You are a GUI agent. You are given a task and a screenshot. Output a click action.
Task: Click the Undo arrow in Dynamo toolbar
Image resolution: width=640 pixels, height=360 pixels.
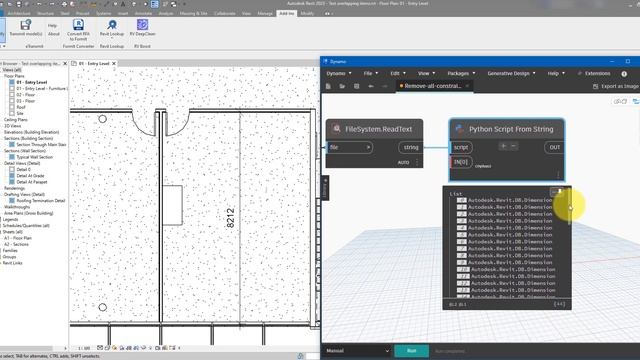coord(371,86)
